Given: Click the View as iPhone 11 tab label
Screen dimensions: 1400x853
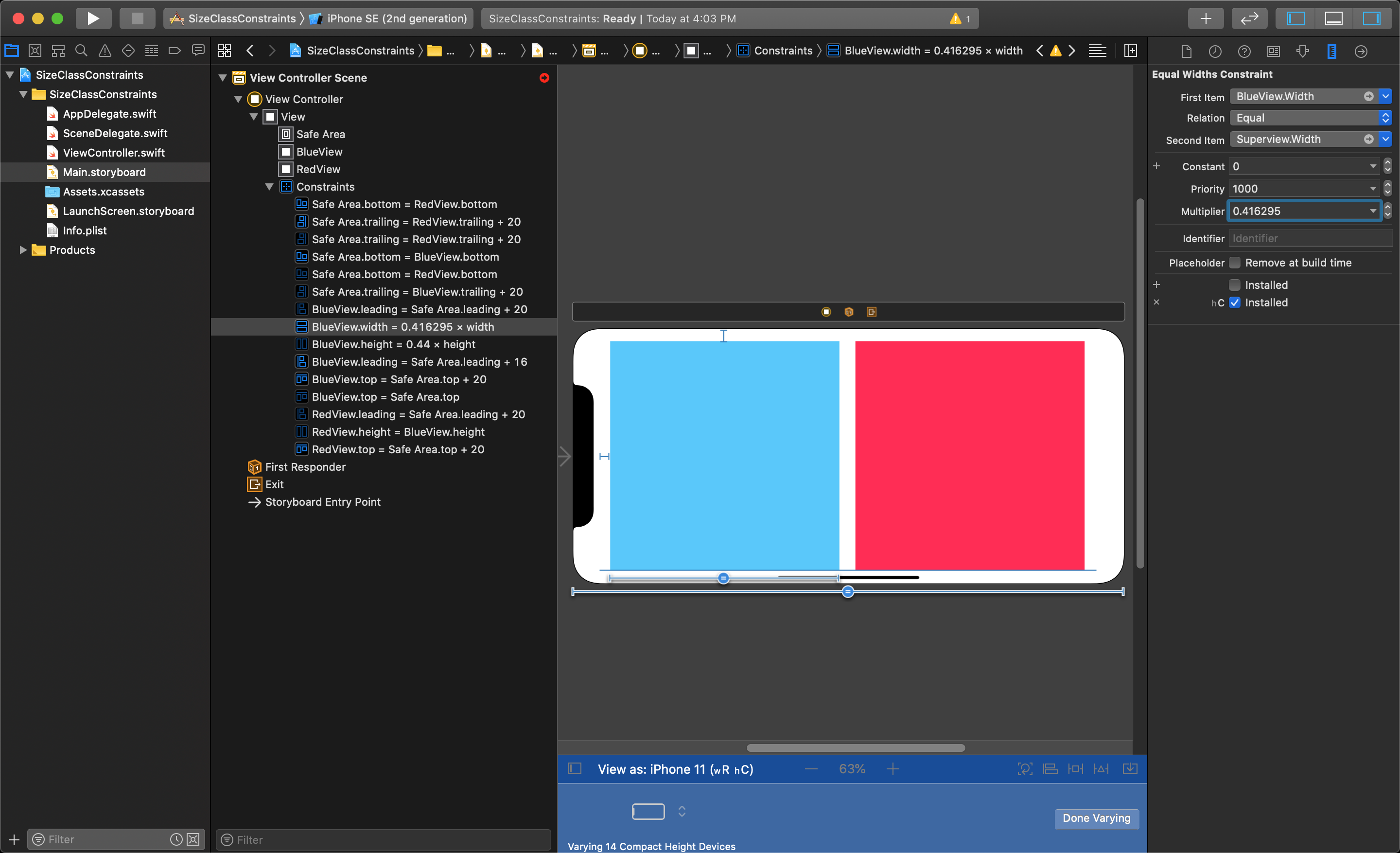Looking at the screenshot, I should [675, 768].
